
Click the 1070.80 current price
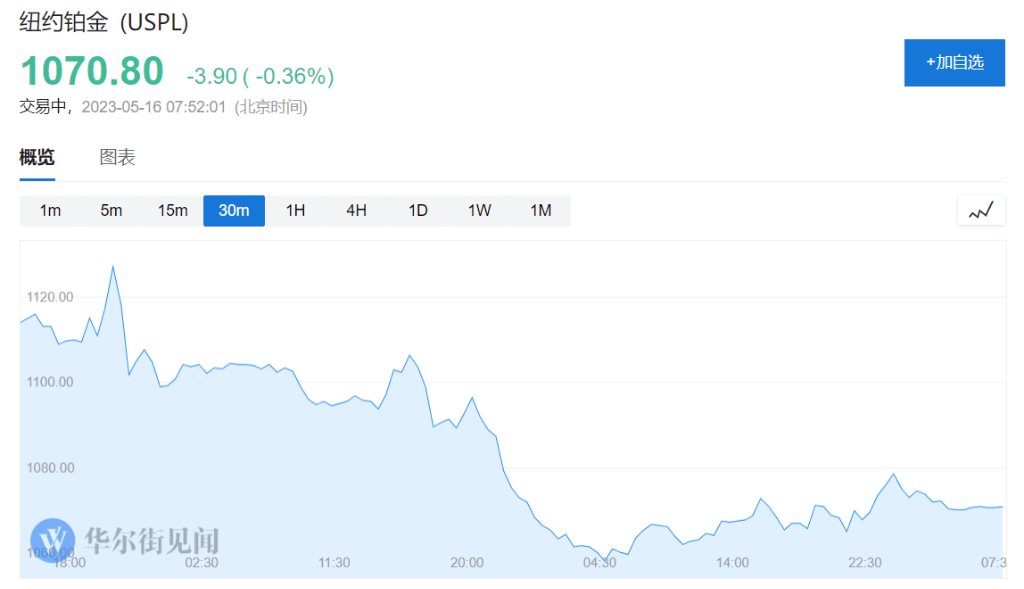pyautogui.click(x=92, y=71)
